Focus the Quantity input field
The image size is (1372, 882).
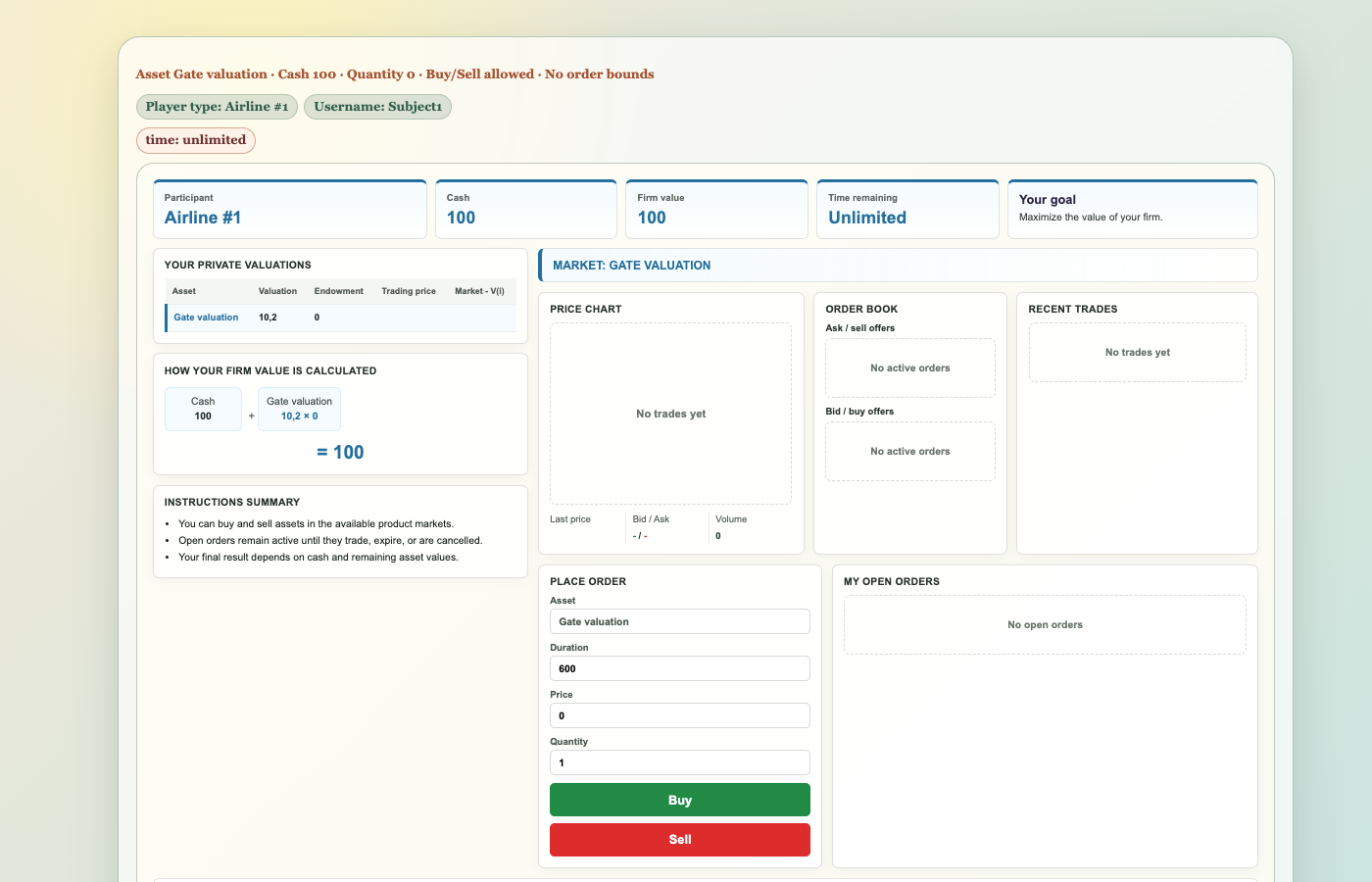coord(680,762)
